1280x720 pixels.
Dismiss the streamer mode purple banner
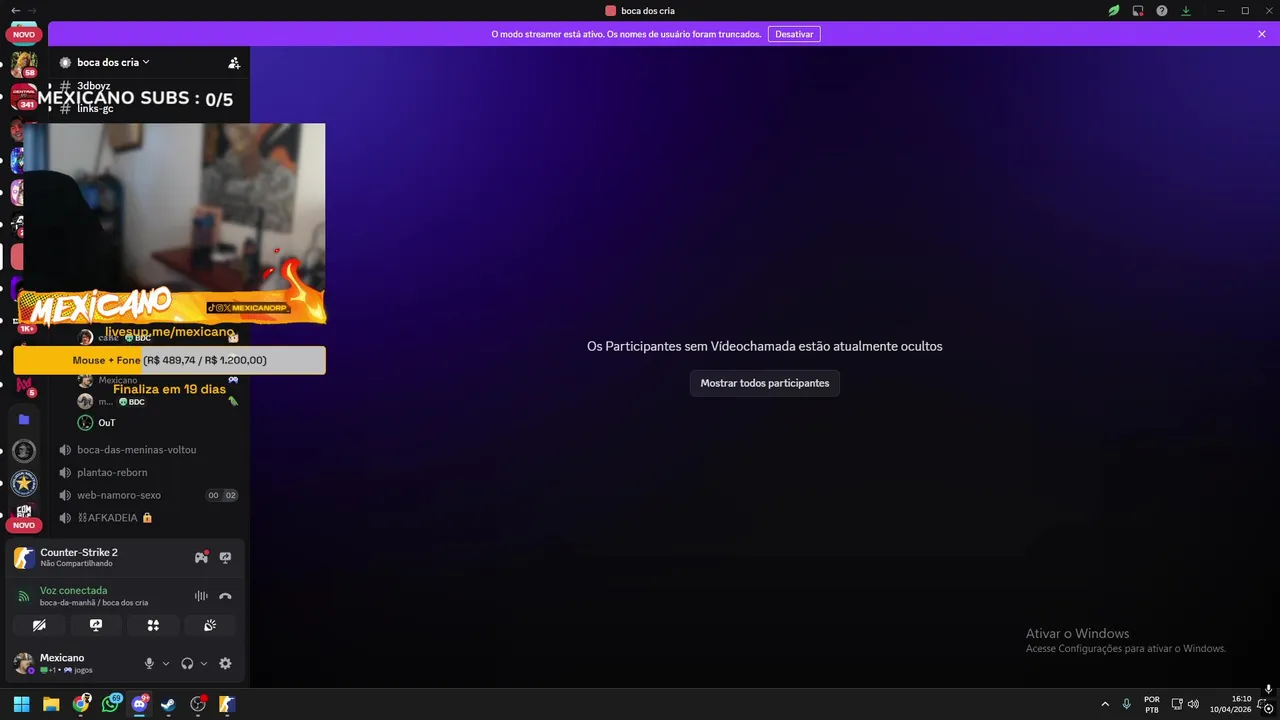tap(1262, 34)
